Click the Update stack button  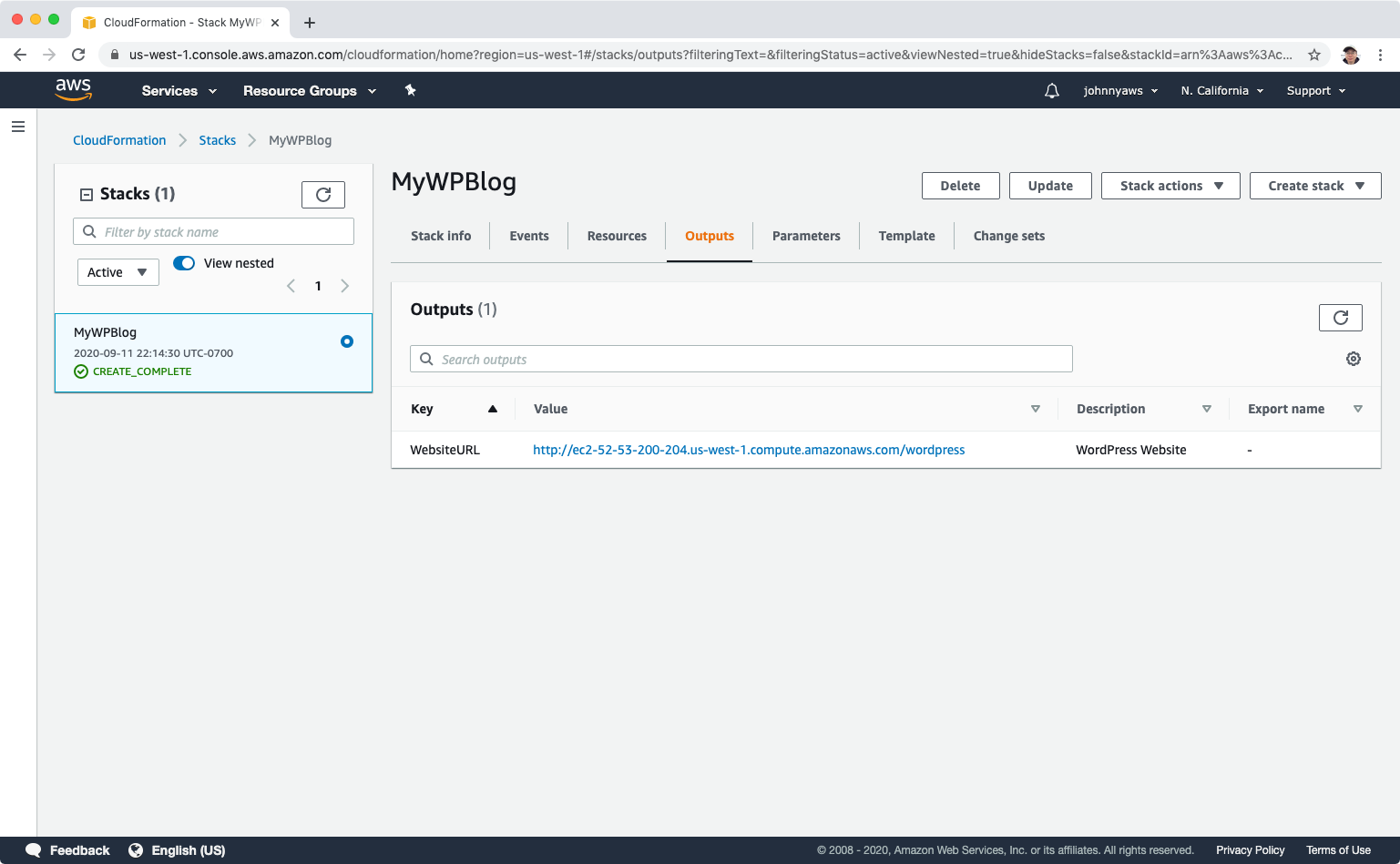tap(1050, 186)
